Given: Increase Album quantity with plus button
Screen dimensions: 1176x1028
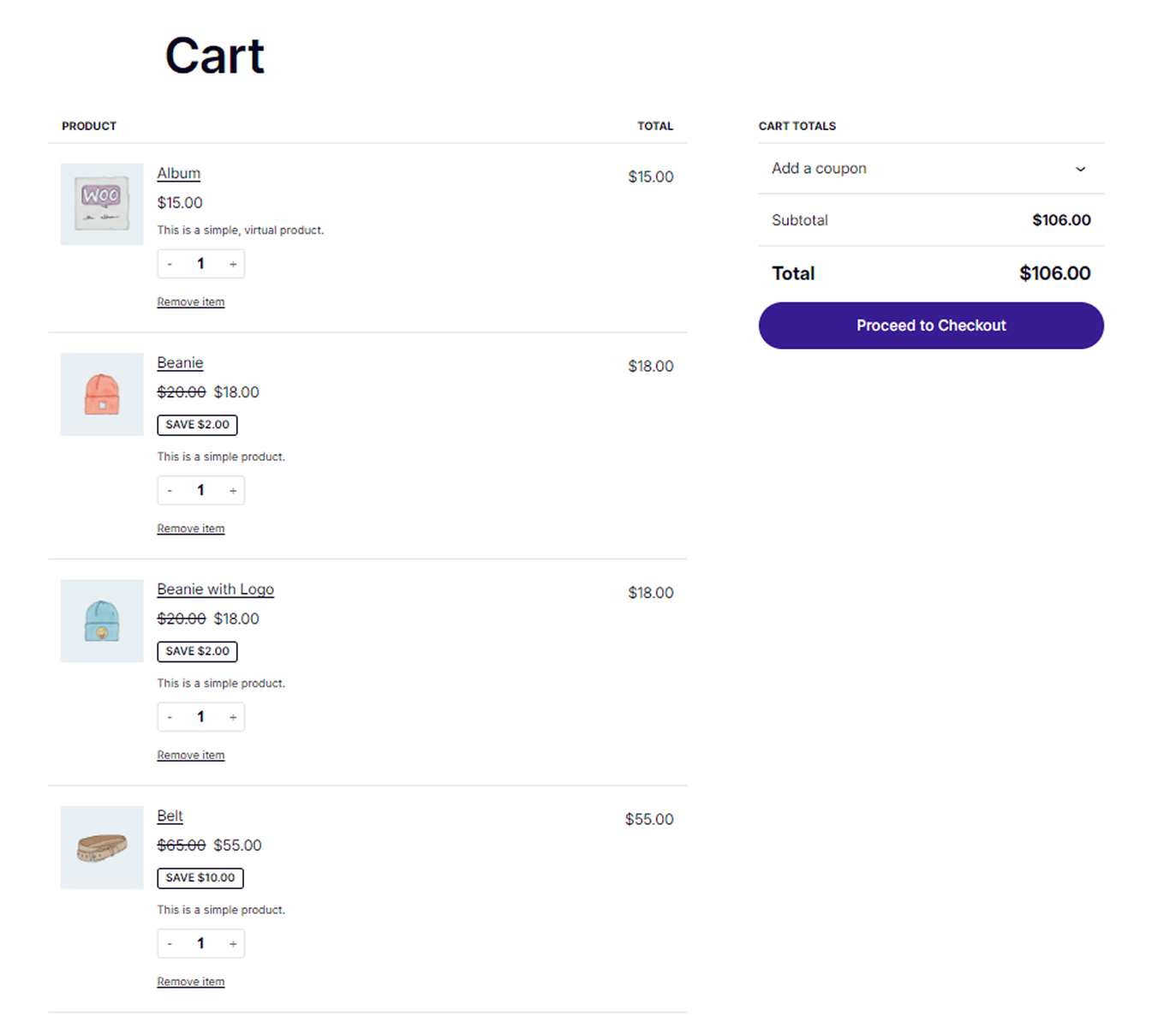Looking at the screenshot, I should [x=233, y=264].
